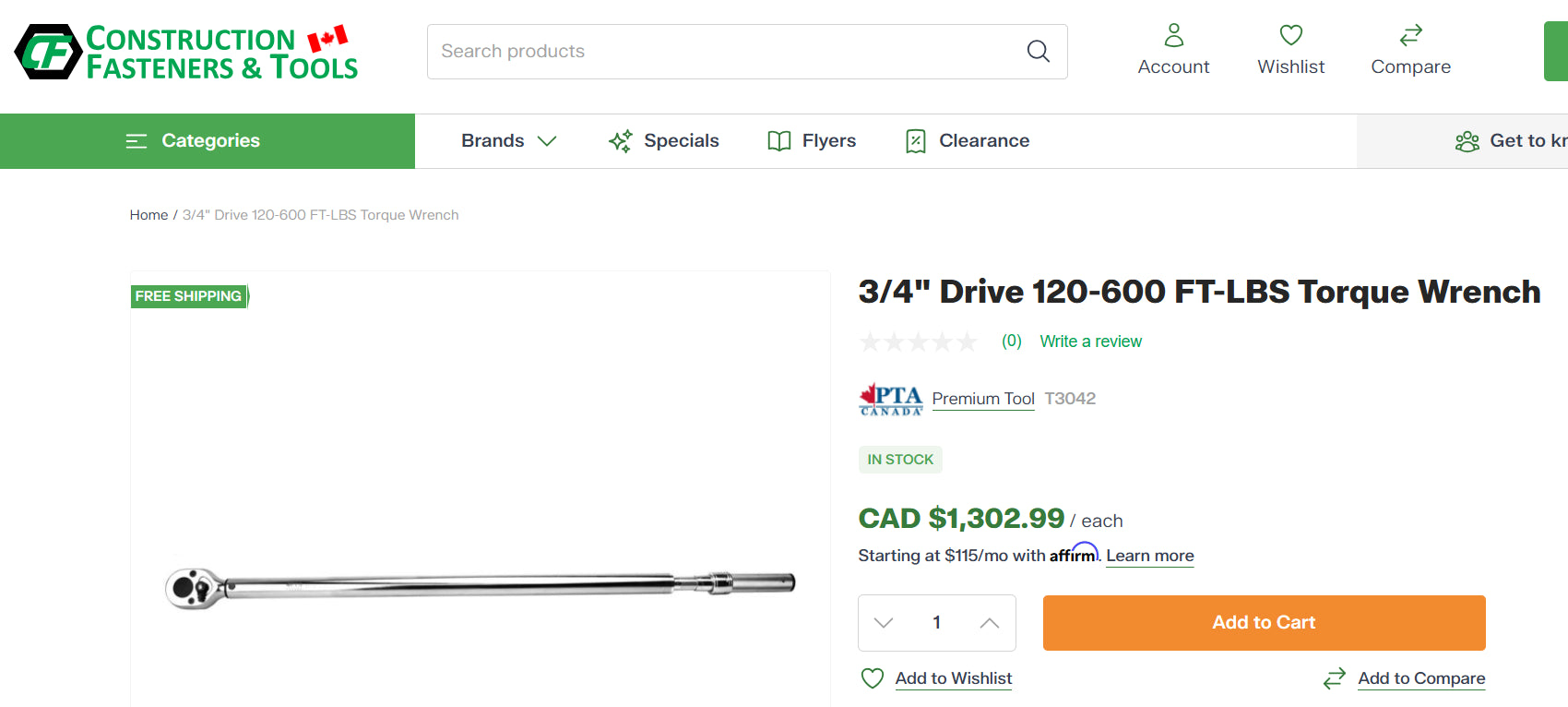Click the PTA Canada brand logo
The width and height of the screenshot is (1568, 707).
coord(890,399)
